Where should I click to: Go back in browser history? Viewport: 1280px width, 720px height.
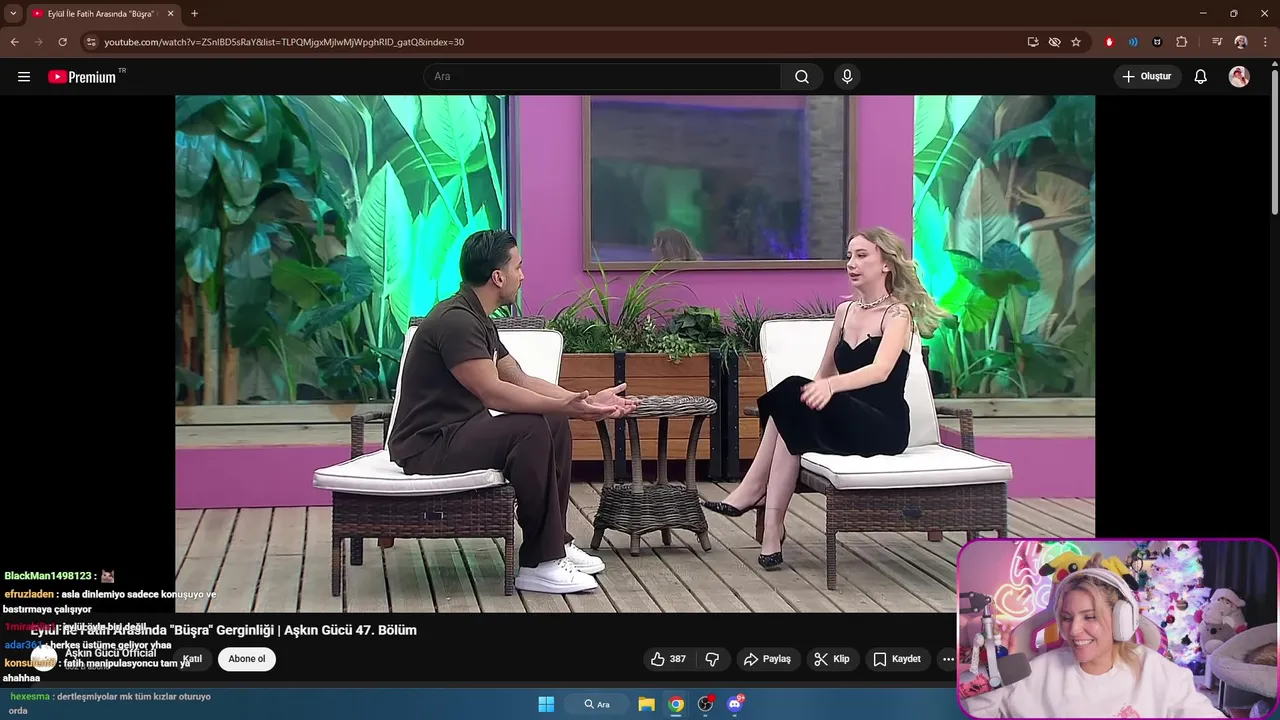pyautogui.click(x=15, y=42)
